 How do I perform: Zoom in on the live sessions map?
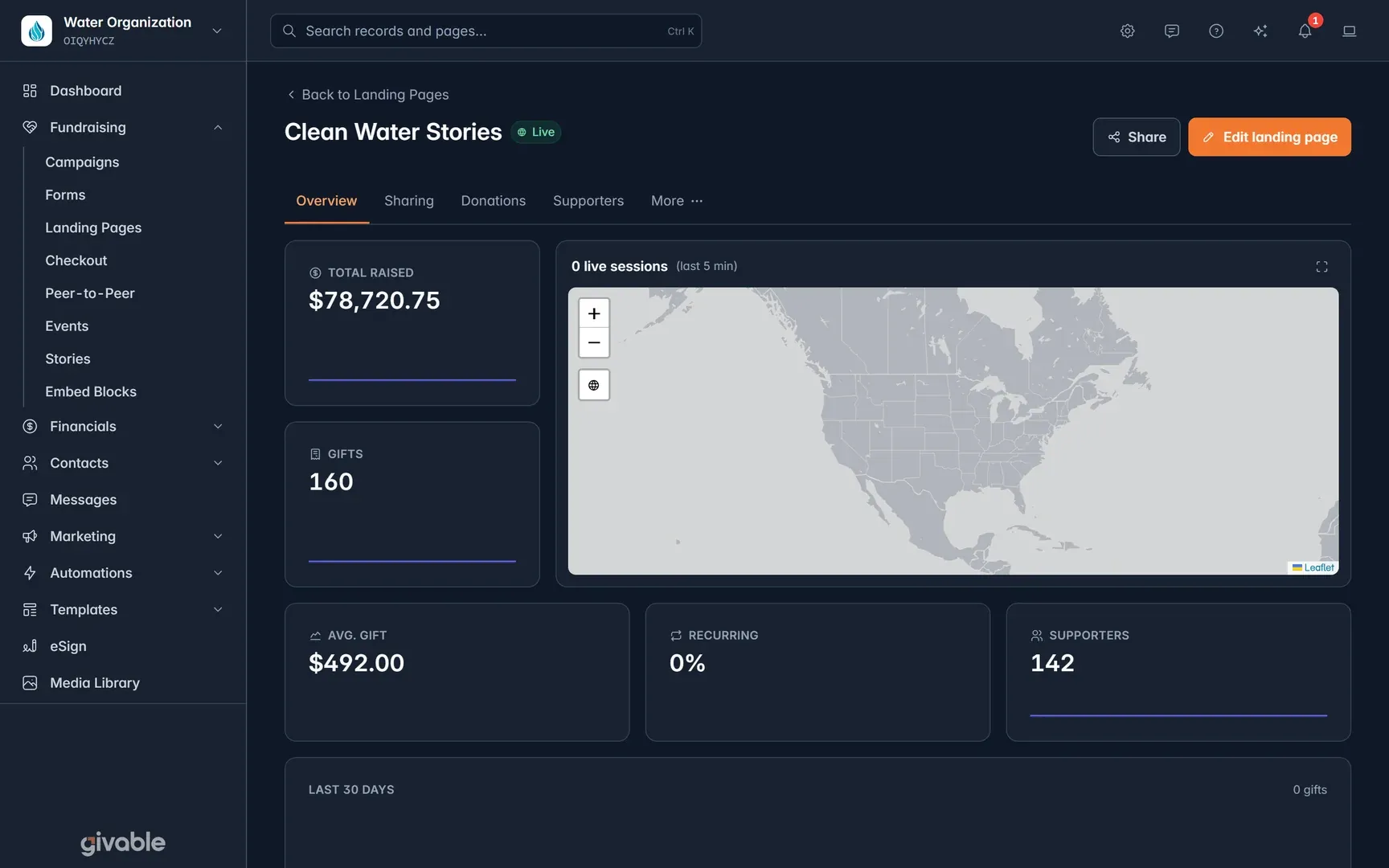click(x=594, y=313)
